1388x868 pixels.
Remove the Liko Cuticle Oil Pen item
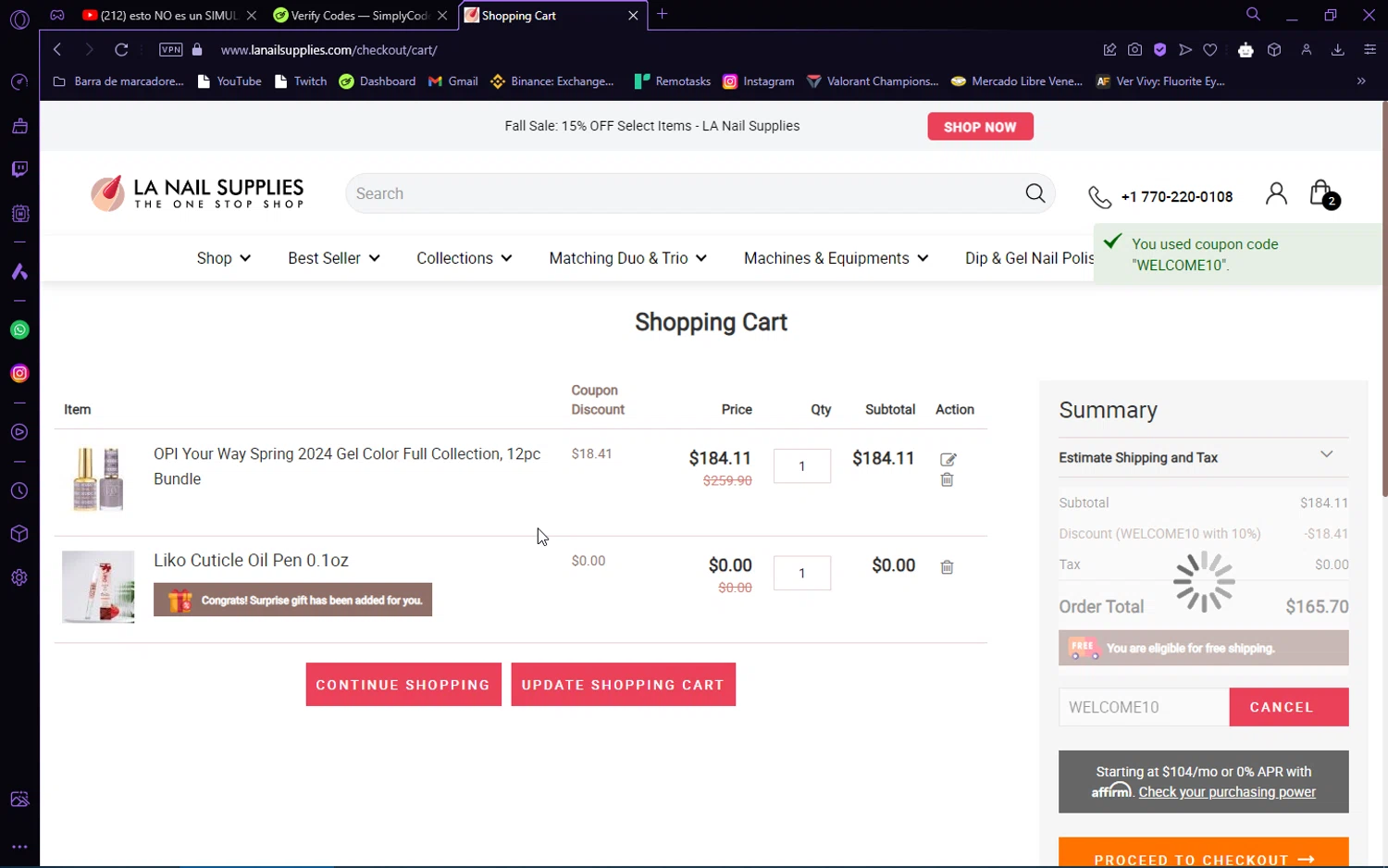tap(947, 567)
